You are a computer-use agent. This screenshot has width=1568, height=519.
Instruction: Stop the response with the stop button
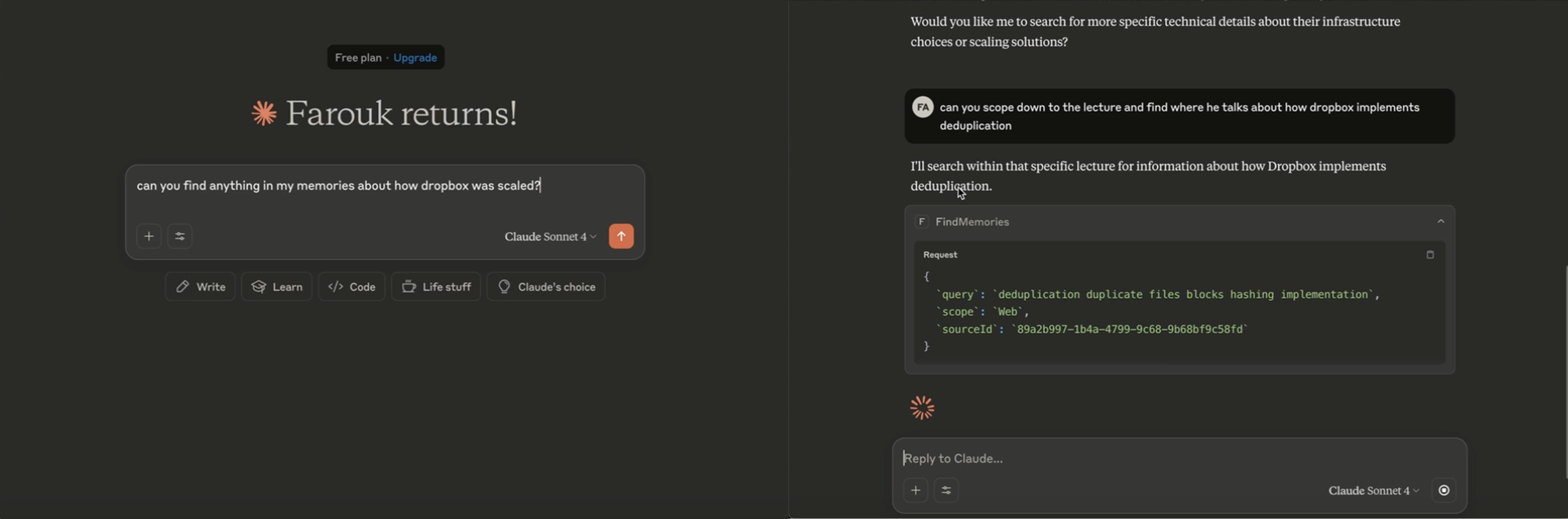[x=1444, y=490]
